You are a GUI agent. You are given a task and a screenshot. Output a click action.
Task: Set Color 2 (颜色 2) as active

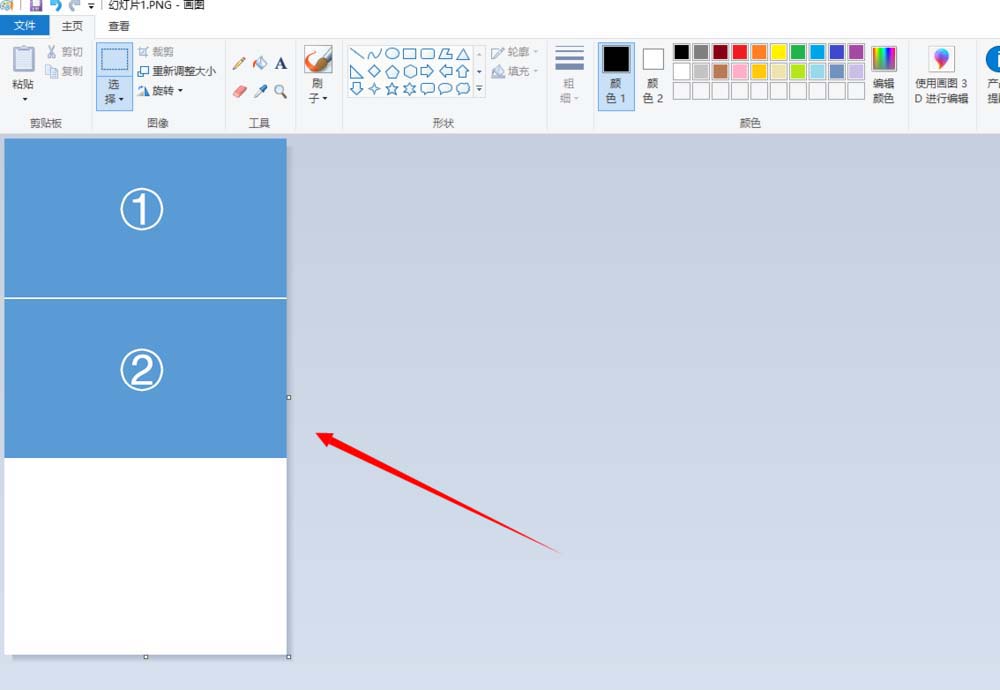click(653, 76)
